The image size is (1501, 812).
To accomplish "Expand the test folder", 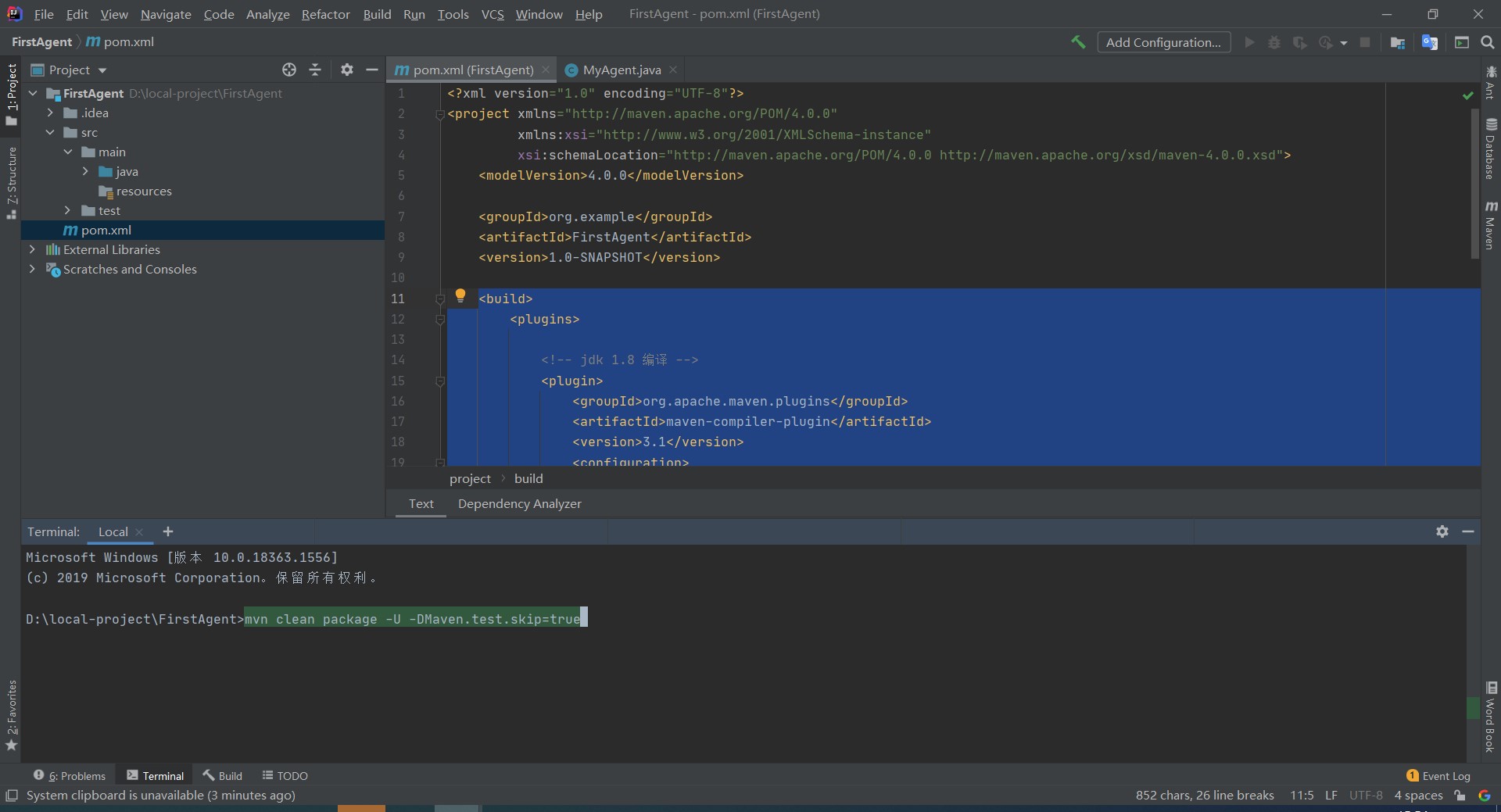I will (x=68, y=210).
